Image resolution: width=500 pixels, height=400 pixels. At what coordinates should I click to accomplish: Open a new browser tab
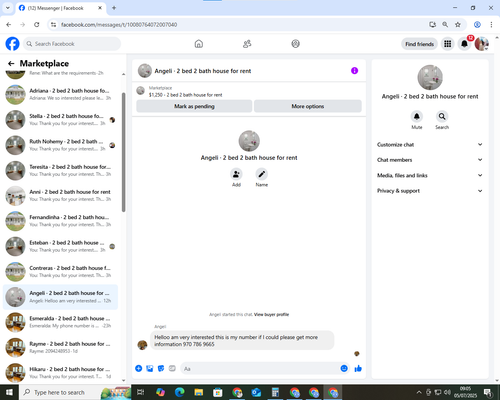(114, 8)
